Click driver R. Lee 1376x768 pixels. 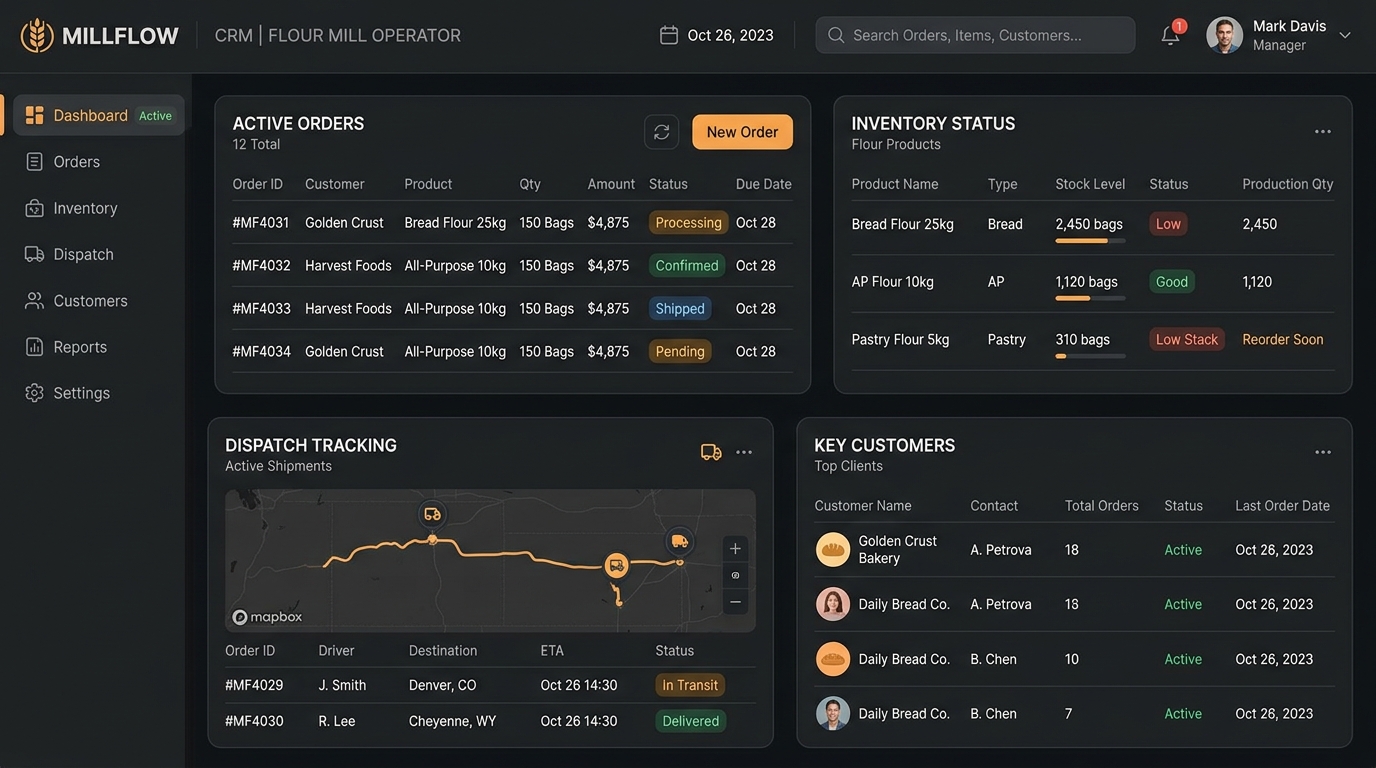click(x=337, y=721)
